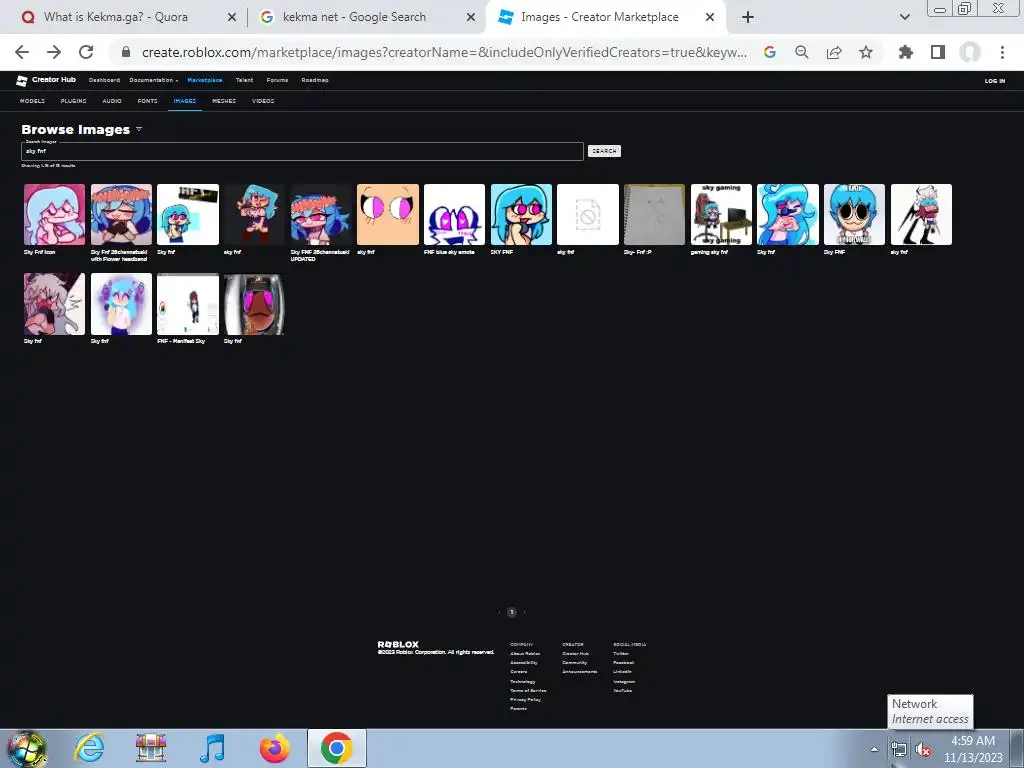This screenshot has height=768, width=1024.
Task: Click the LOG IN button
Action: (995, 81)
